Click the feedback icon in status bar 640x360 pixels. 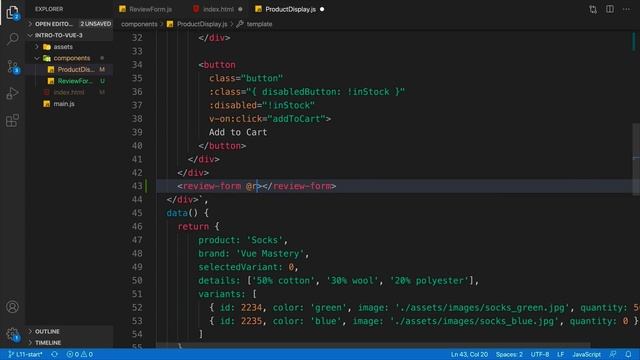click(x=613, y=354)
